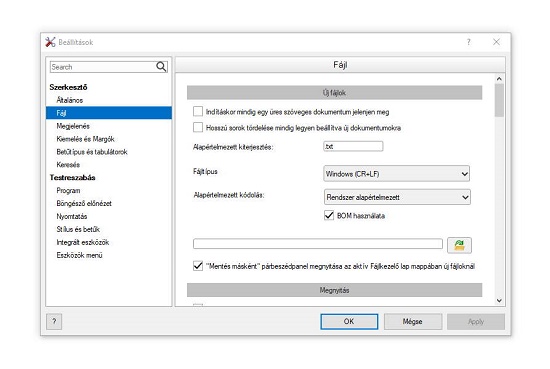Click the Új fájlok section header

334,93
